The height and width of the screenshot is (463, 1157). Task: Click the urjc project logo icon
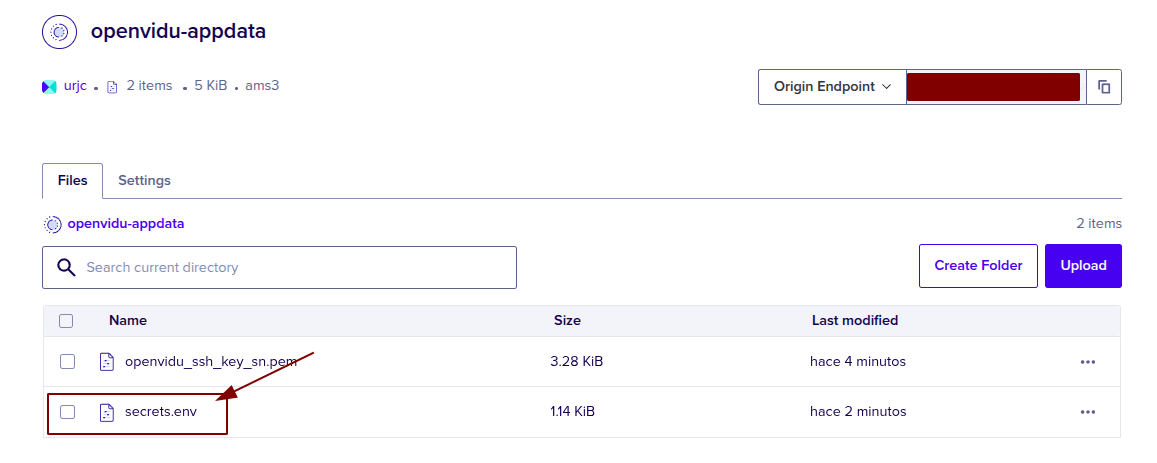coord(49,87)
